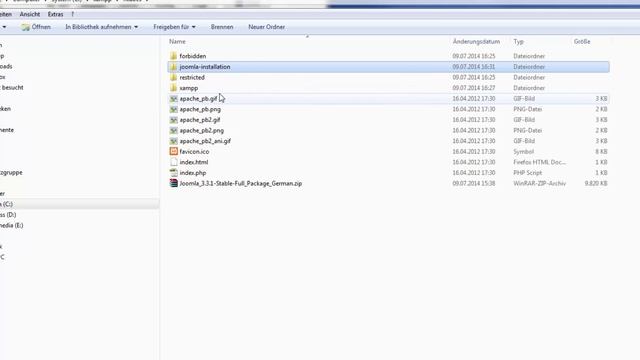Click the 09.07.2014 16:31 date cell
Viewport: 640px width, 360px height.
[x=473, y=67]
